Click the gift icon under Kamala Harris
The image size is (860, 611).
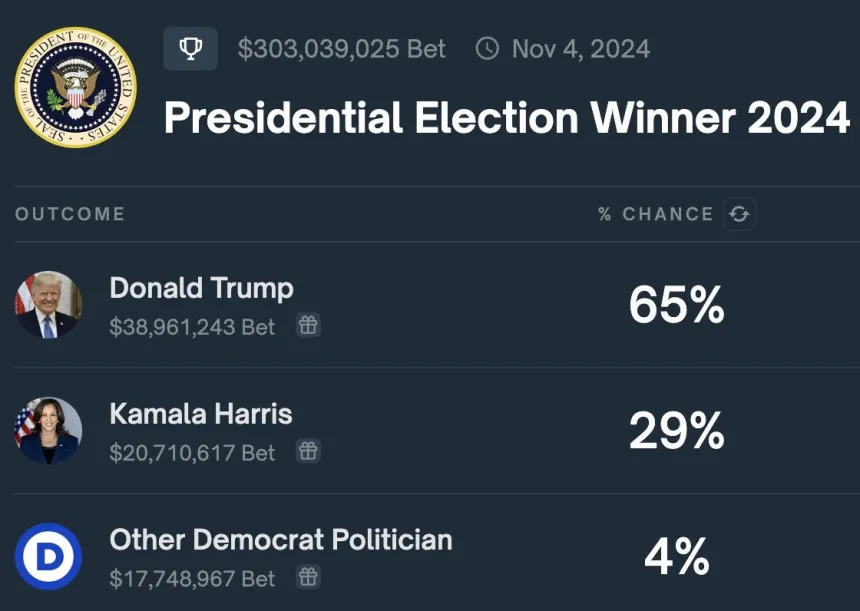308,451
